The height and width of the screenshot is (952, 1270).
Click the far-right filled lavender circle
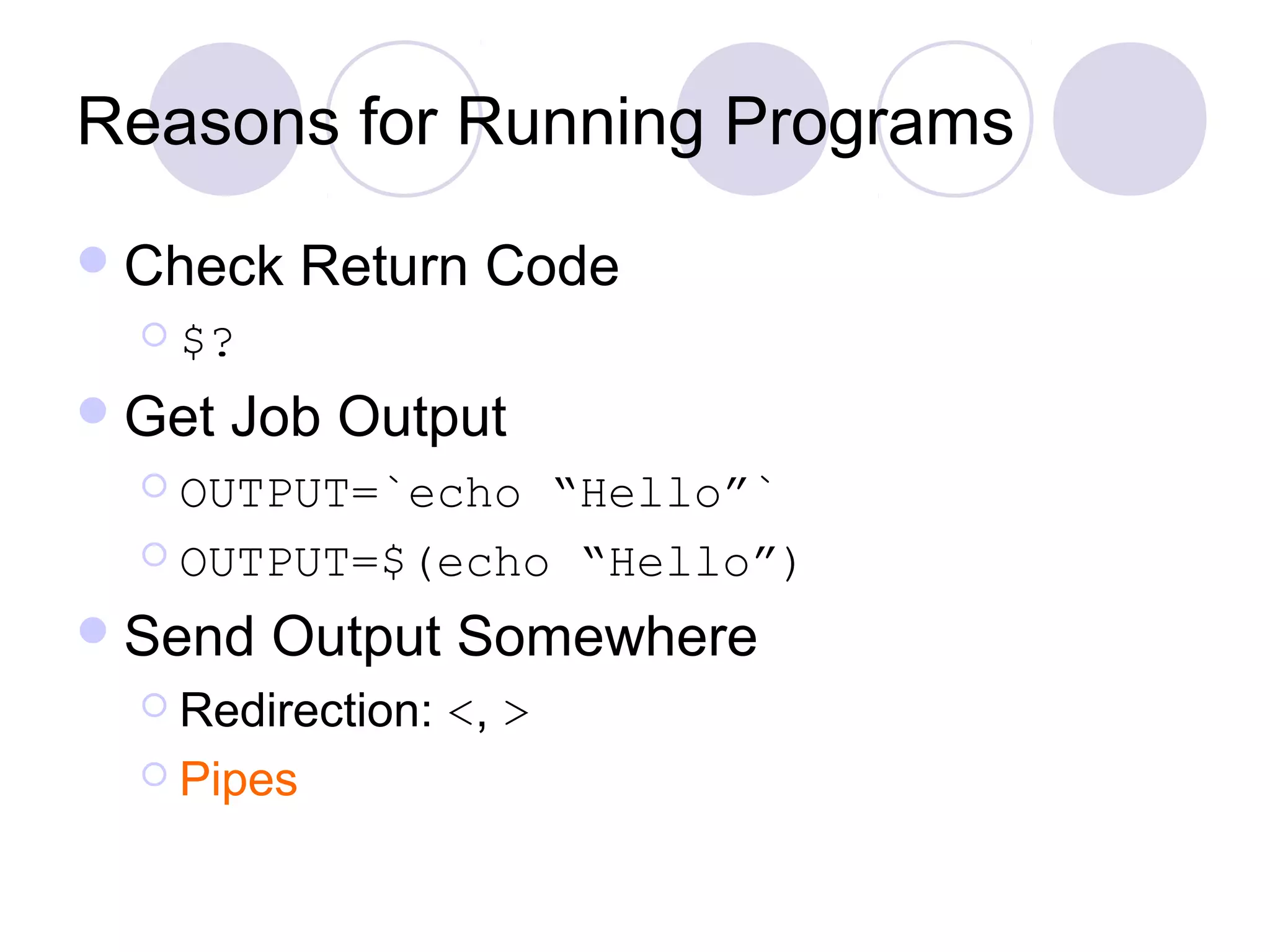coord(1129,119)
